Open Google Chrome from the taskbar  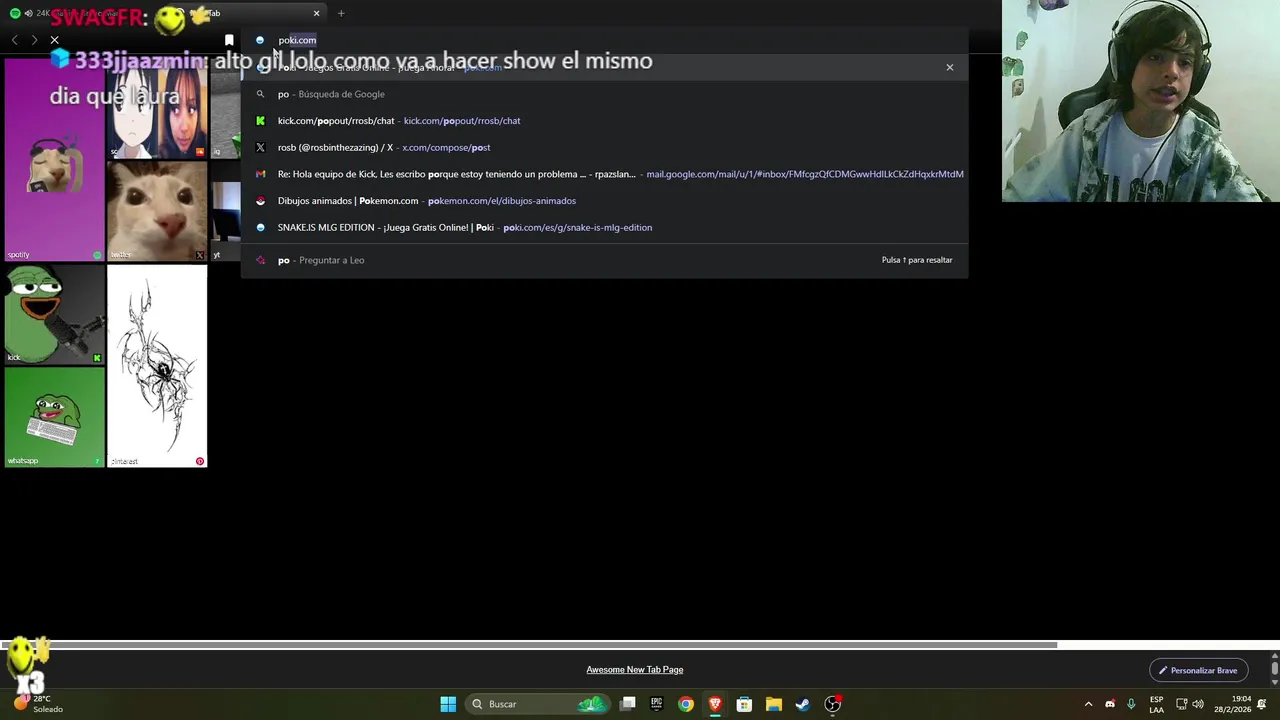(685, 704)
